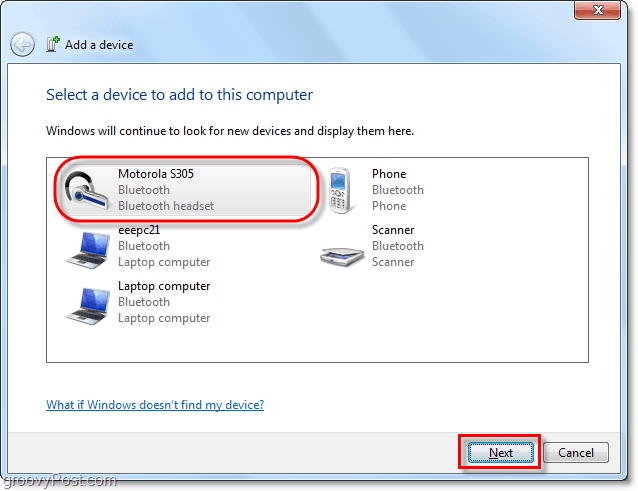Click the eeepc21 laptop icon
The width and height of the screenshot is (638, 491).
(x=88, y=250)
